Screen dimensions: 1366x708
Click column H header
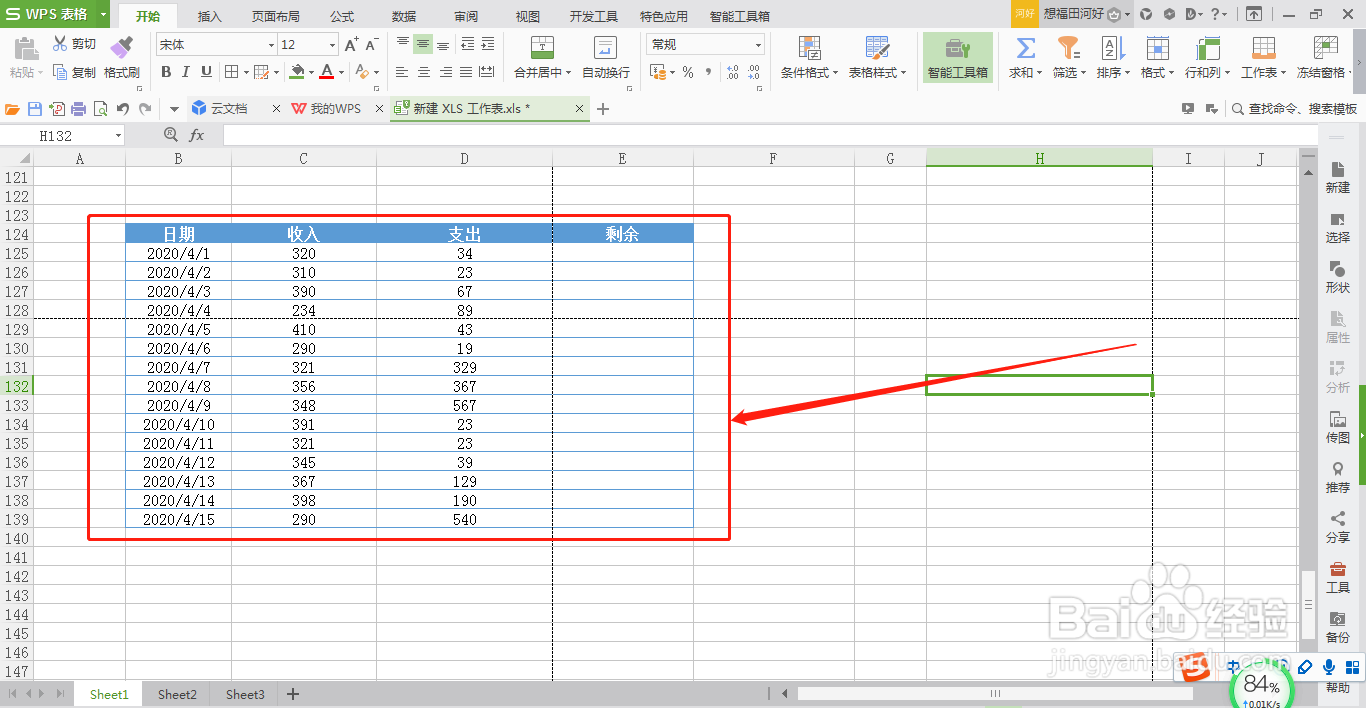(x=1039, y=159)
